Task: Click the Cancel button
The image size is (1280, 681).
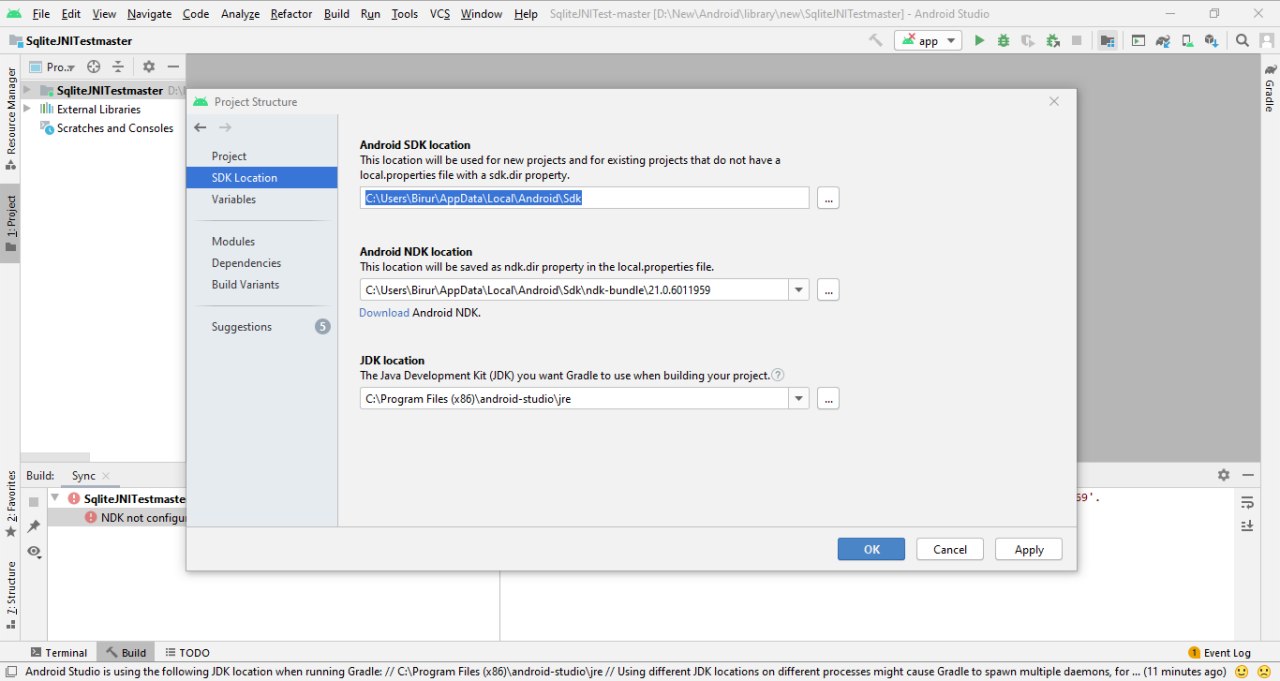Action: (x=949, y=549)
